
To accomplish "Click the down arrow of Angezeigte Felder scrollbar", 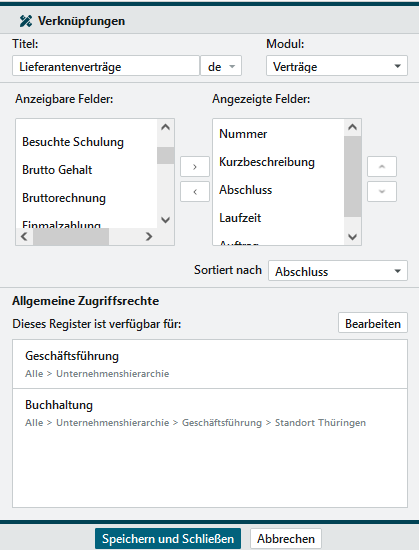I will [353, 237].
